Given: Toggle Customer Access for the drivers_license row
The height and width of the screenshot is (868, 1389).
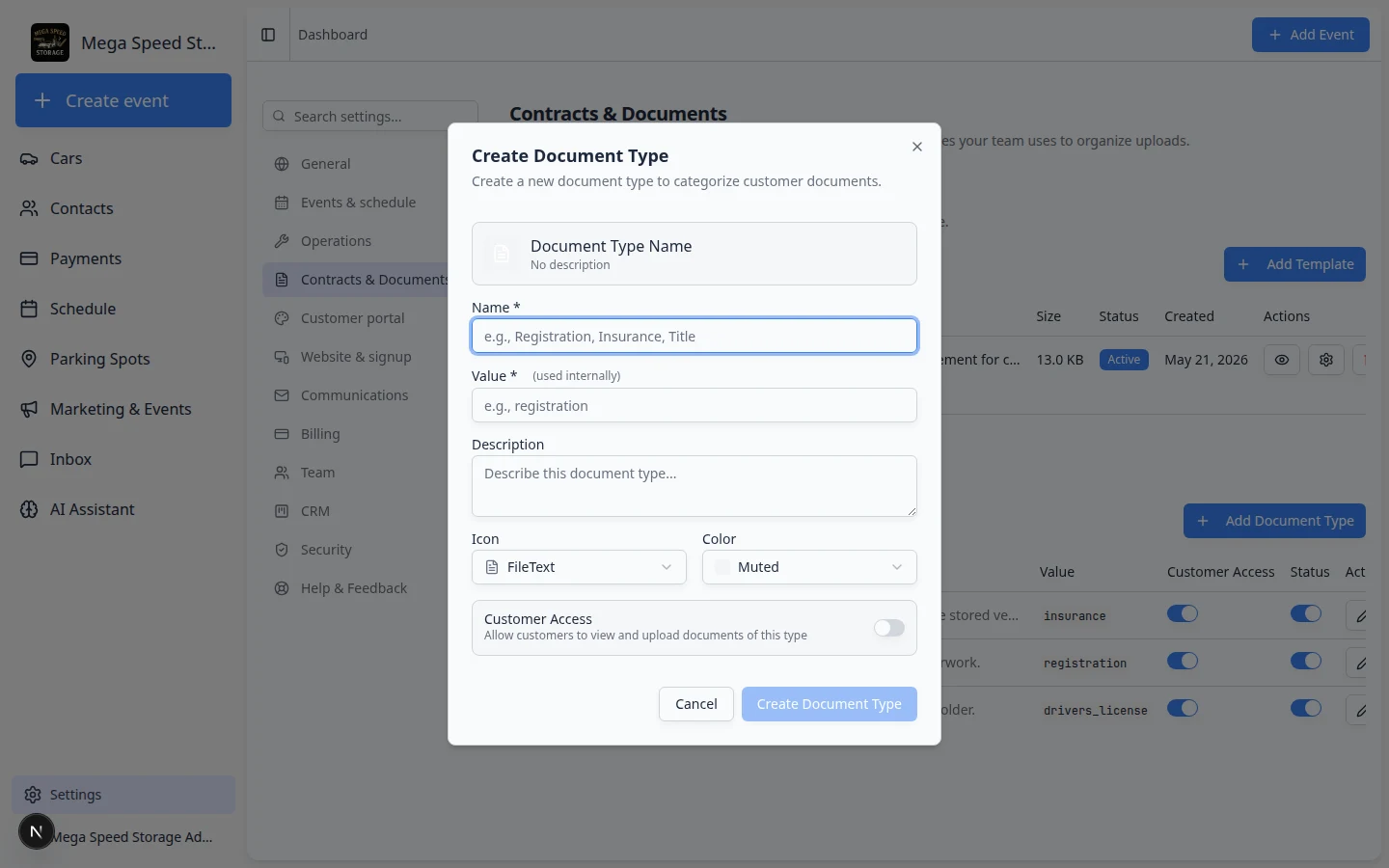Looking at the screenshot, I should 1183,708.
